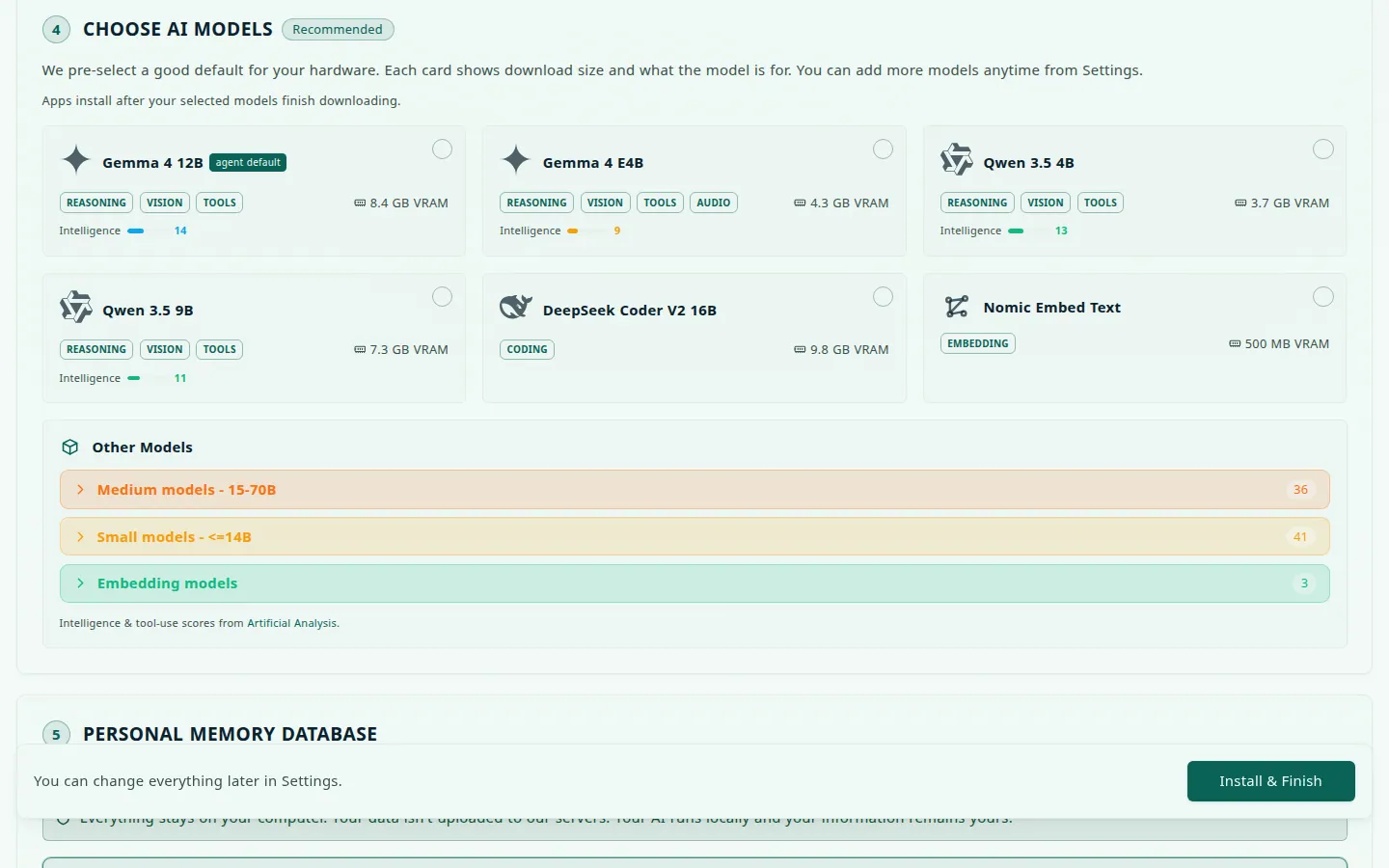Screen dimensions: 1389x868
Task: Click the AUDIO tag on Gemma 4 E4B
Action: (x=714, y=203)
